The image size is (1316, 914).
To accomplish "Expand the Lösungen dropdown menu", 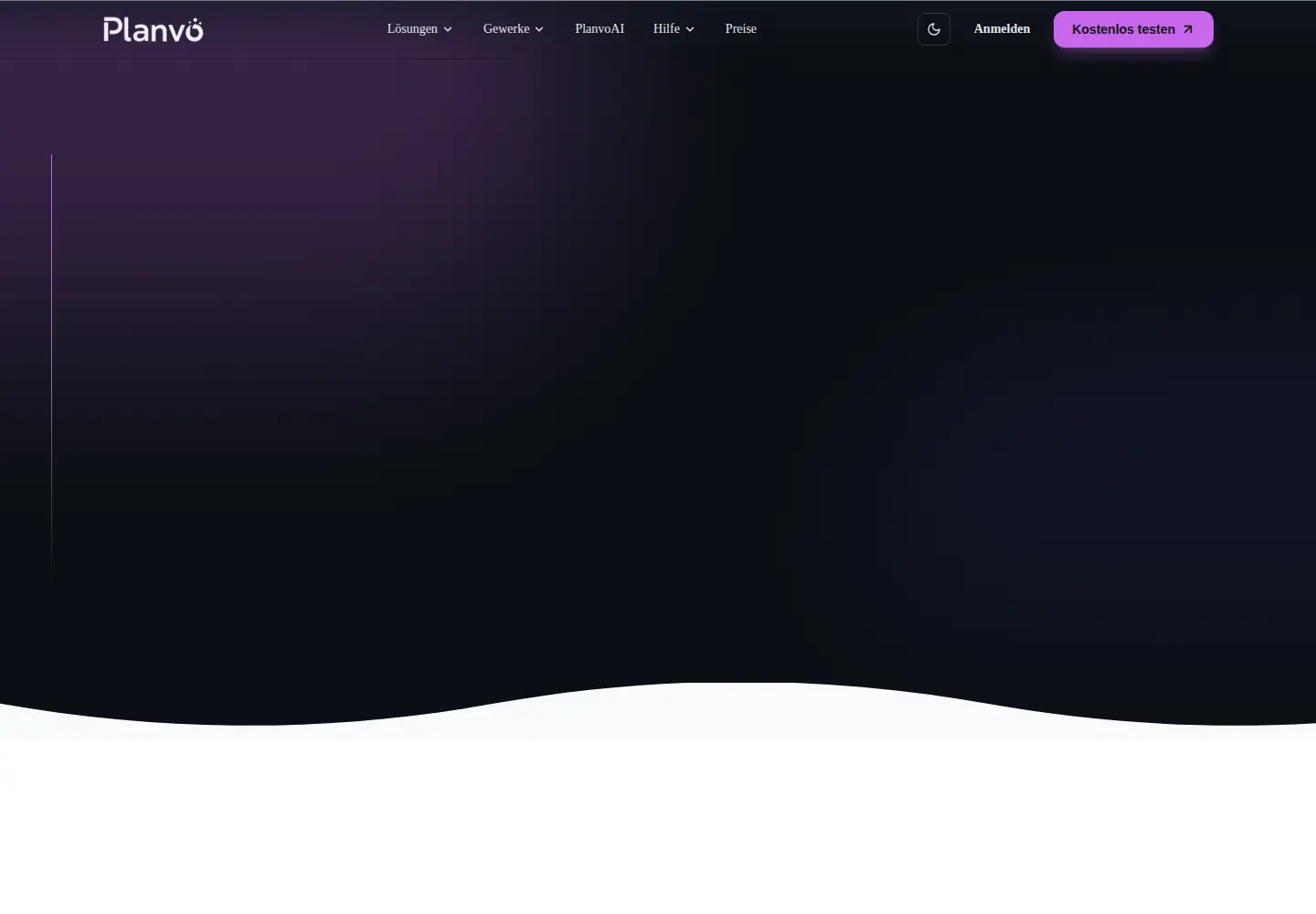I will tap(419, 29).
